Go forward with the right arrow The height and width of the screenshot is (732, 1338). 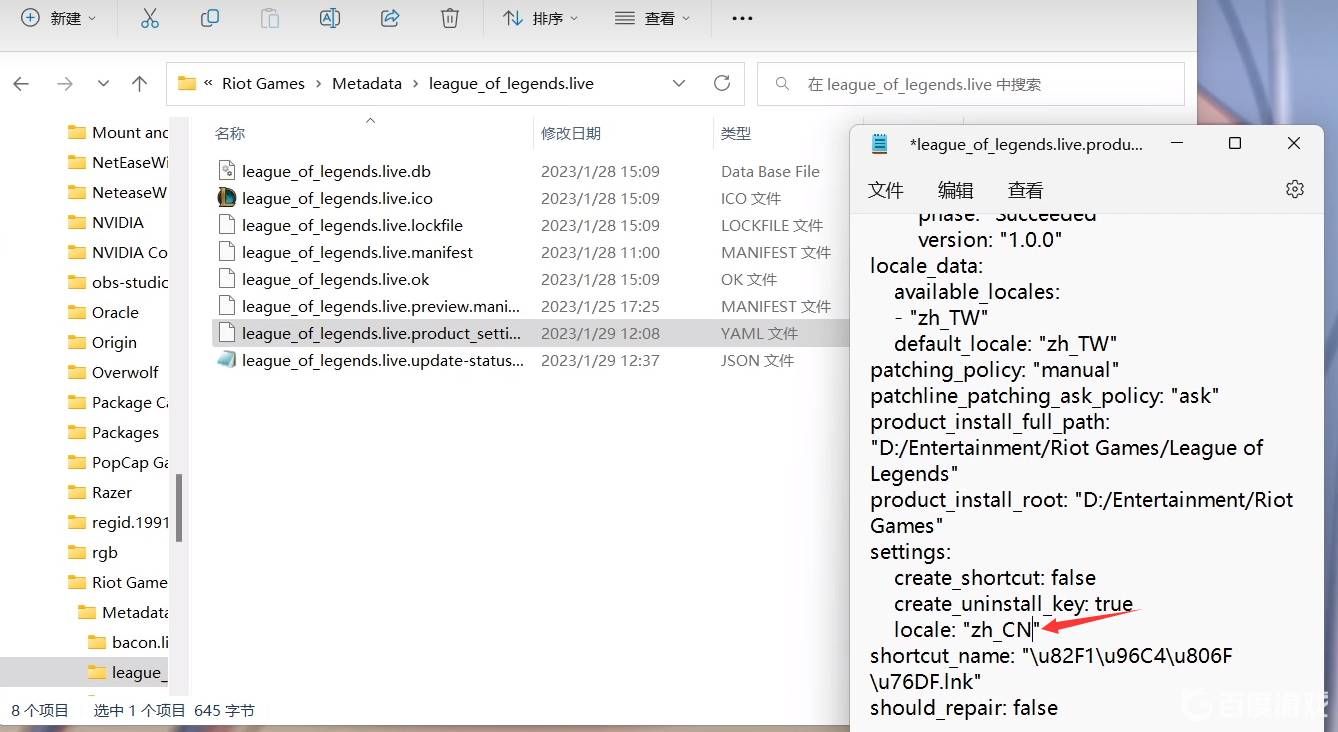point(65,84)
